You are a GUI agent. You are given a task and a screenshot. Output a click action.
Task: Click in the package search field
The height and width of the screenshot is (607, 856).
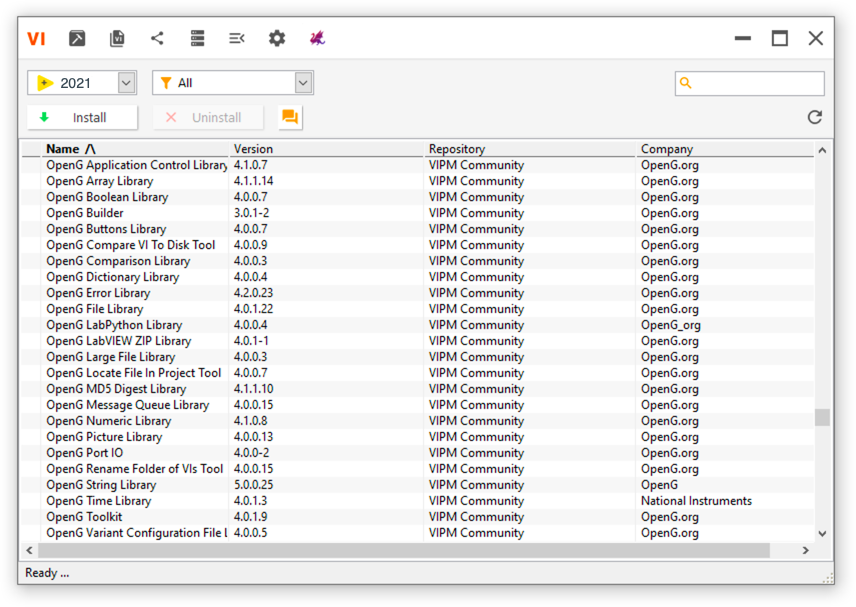click(x=758, y=83)
